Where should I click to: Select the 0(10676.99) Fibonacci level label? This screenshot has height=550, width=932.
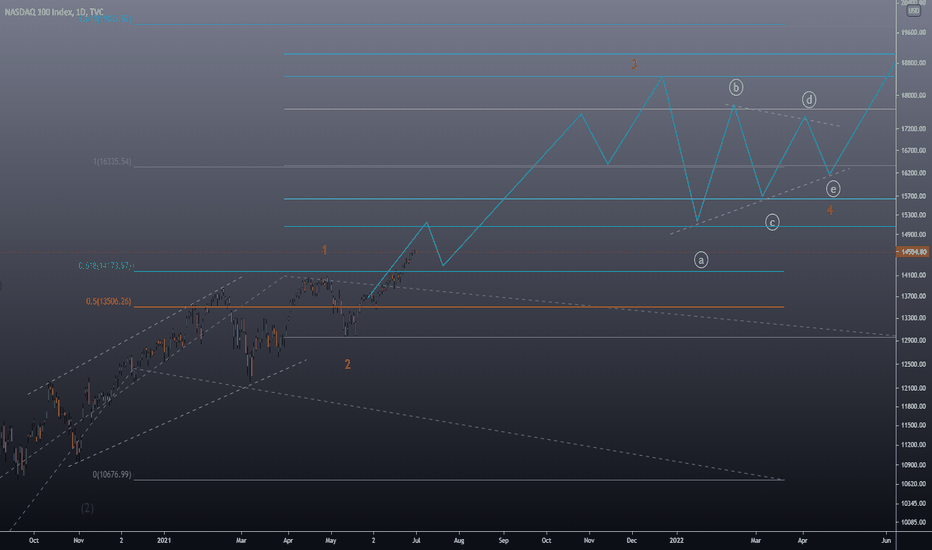click(112, 474)
